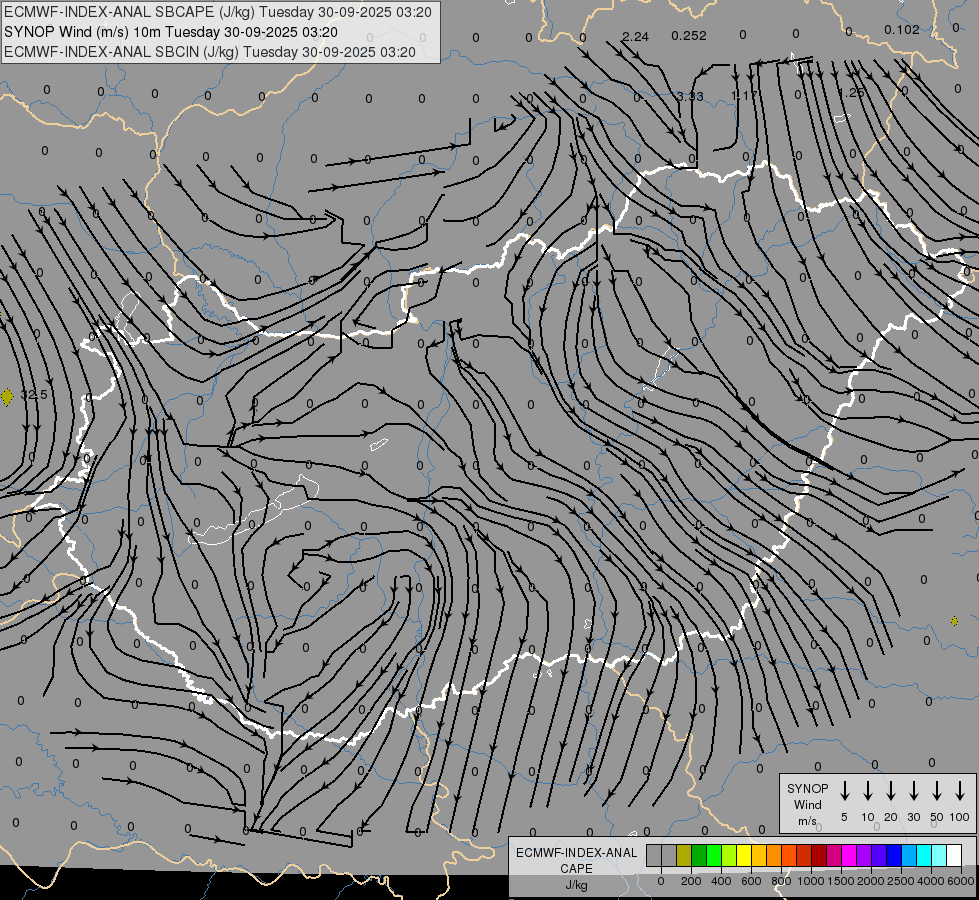Select the gray 0 J/kg CAPE swatch
Screen dimensions: 979x900
(668, 856)
